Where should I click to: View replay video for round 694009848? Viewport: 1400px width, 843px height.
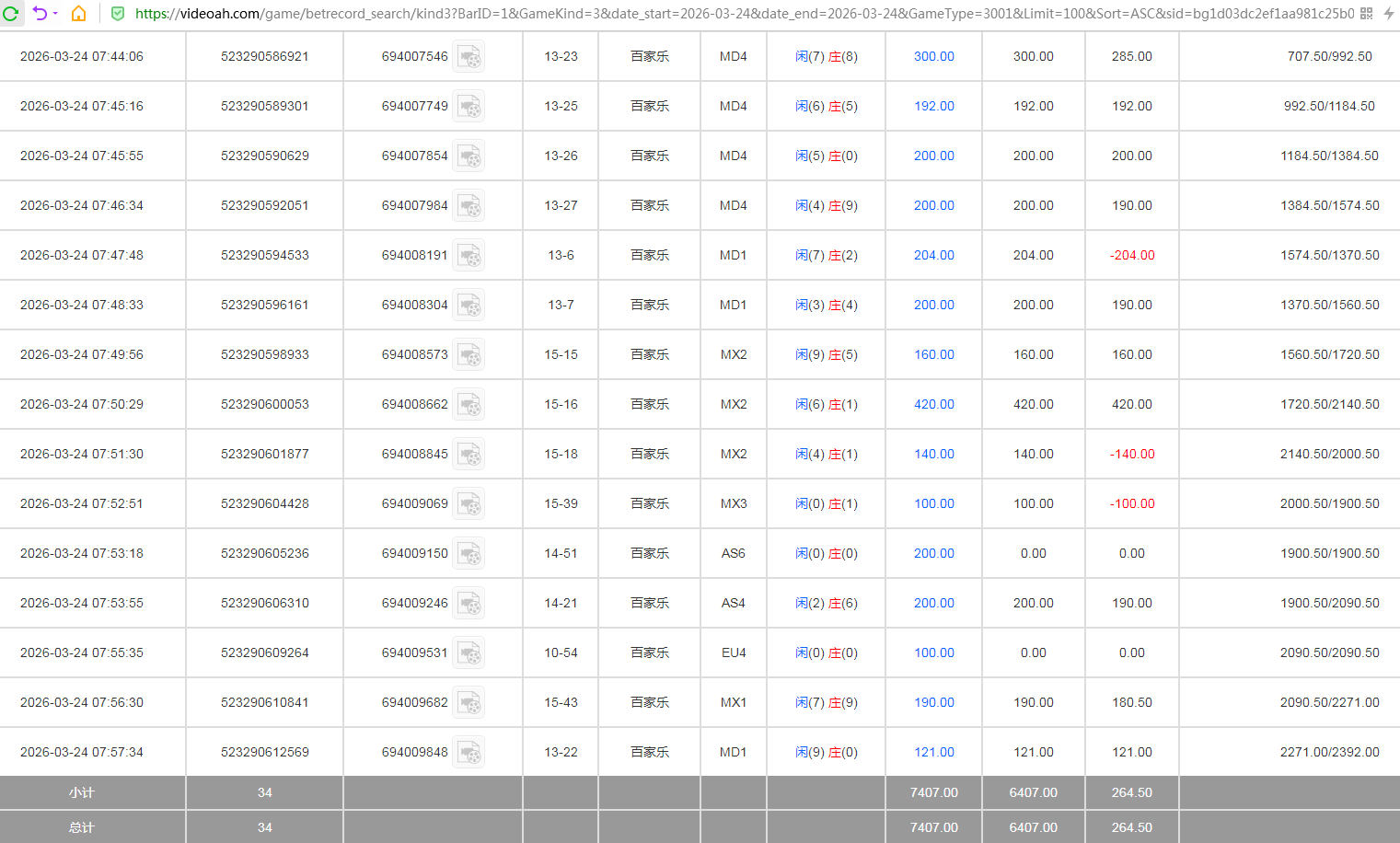[x=469, y=753]
